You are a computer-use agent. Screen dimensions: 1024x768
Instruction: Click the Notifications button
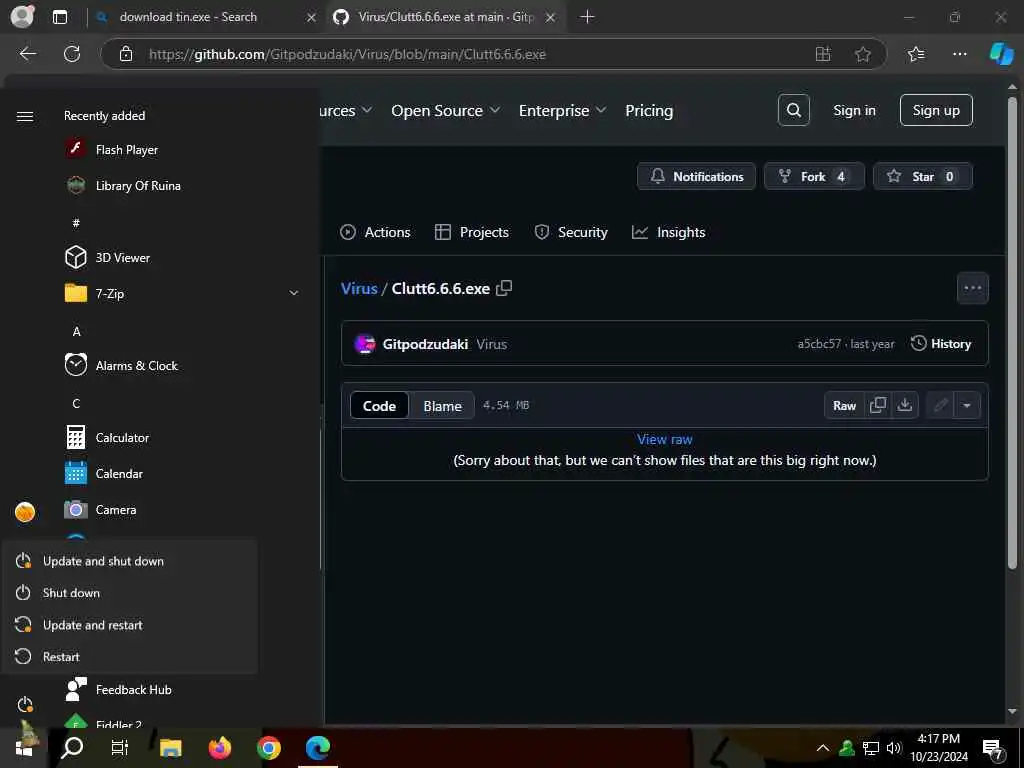pyautogui.click(x=696, y=176)
